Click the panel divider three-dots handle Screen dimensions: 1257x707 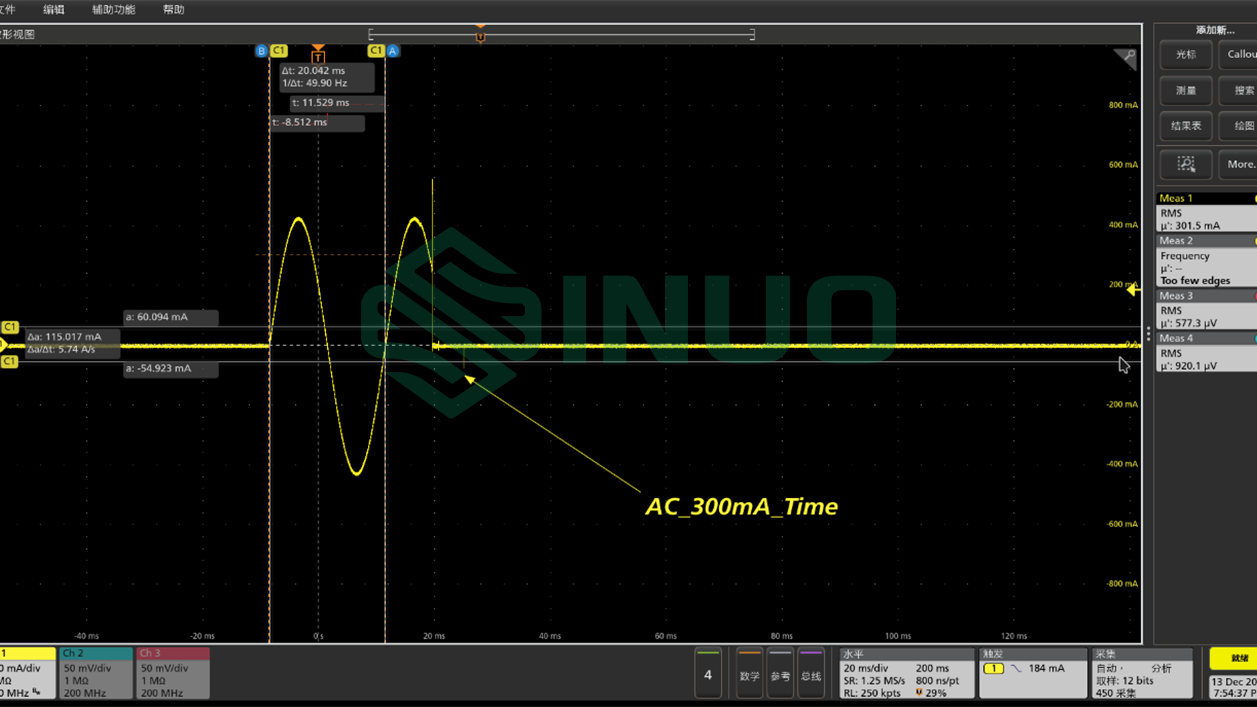(x=1148, y=334)
